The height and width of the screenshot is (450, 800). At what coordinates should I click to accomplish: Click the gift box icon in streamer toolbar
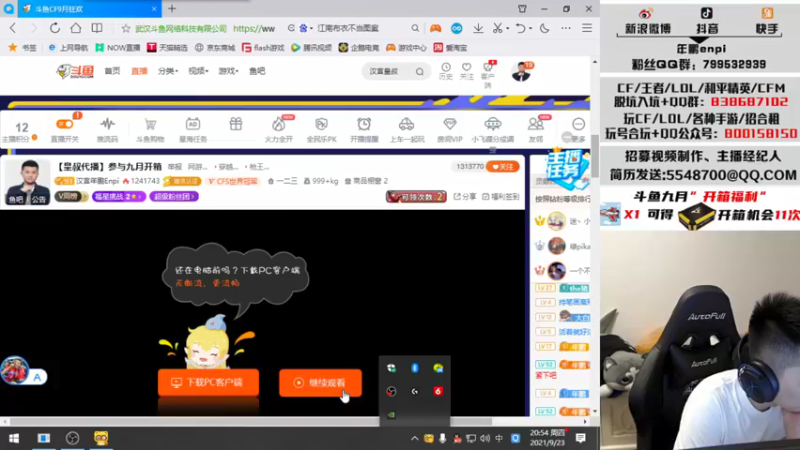(x=236, y=124)
